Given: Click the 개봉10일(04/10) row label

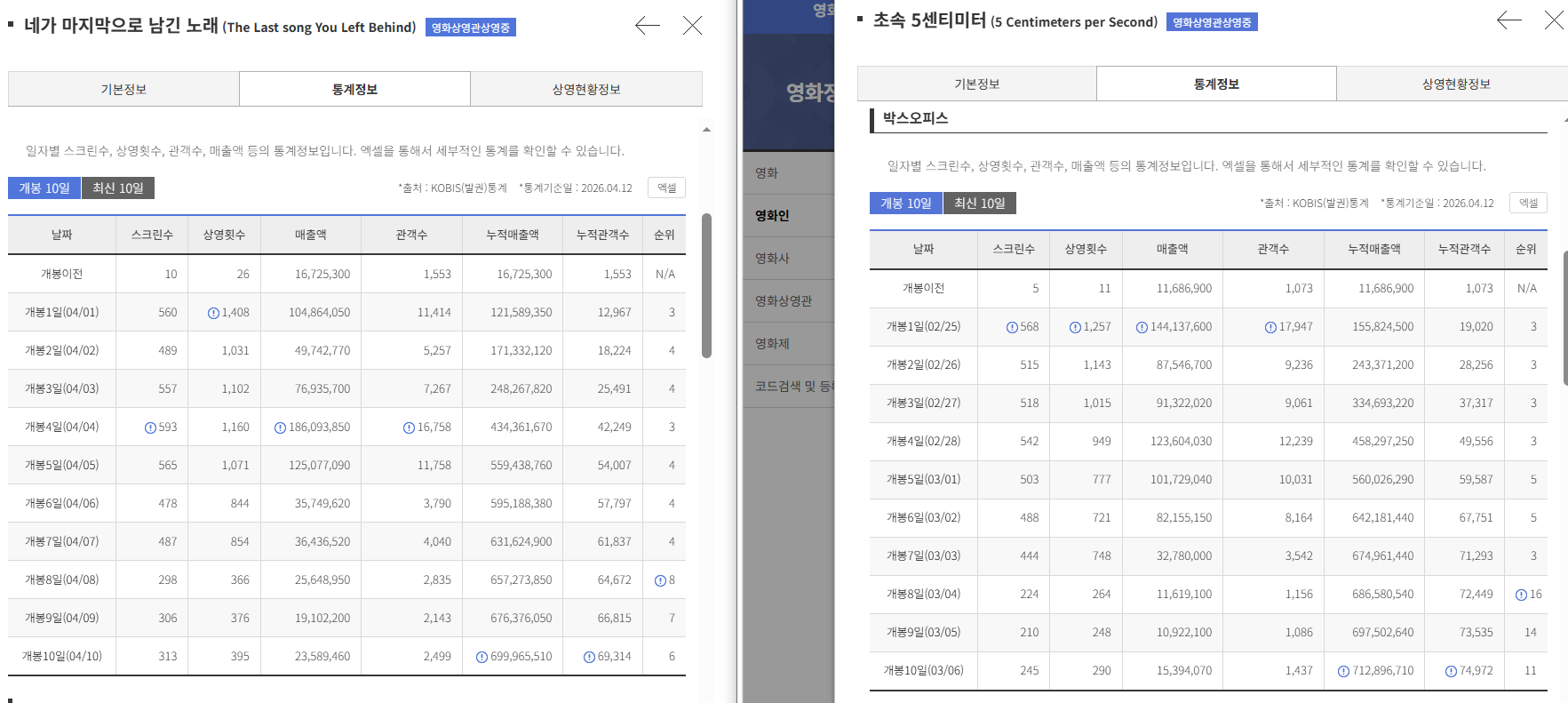Looking at the screenshot, I should 62,657.
